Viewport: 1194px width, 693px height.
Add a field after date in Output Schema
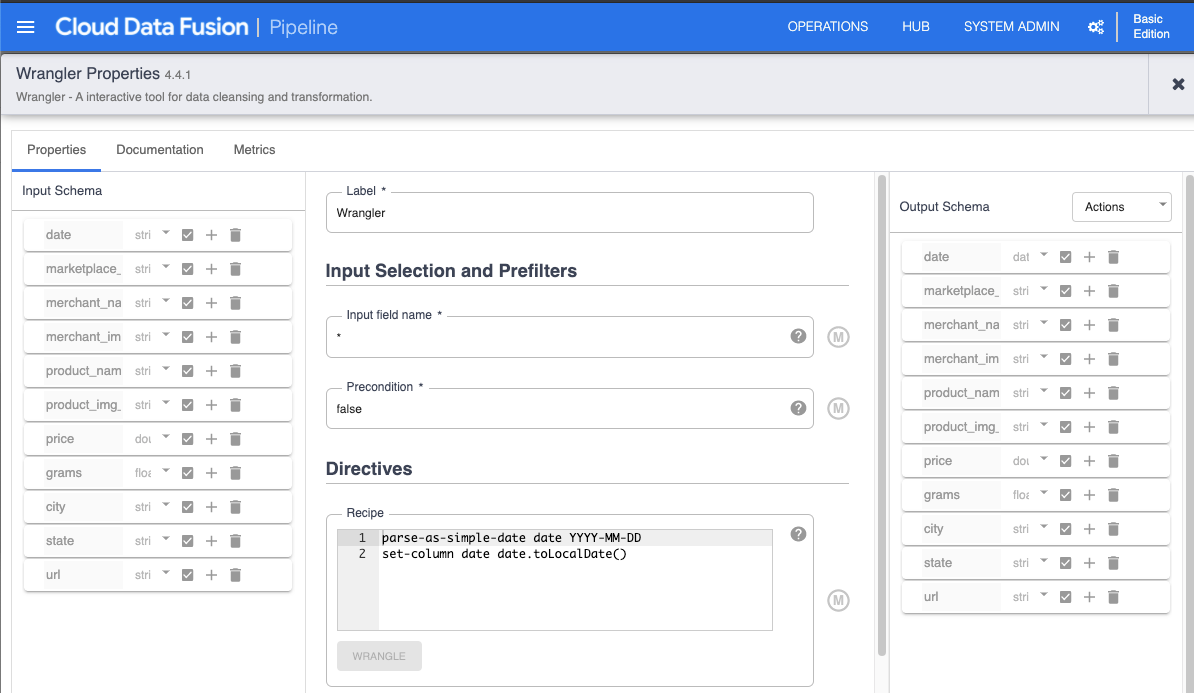point(1090,257)
